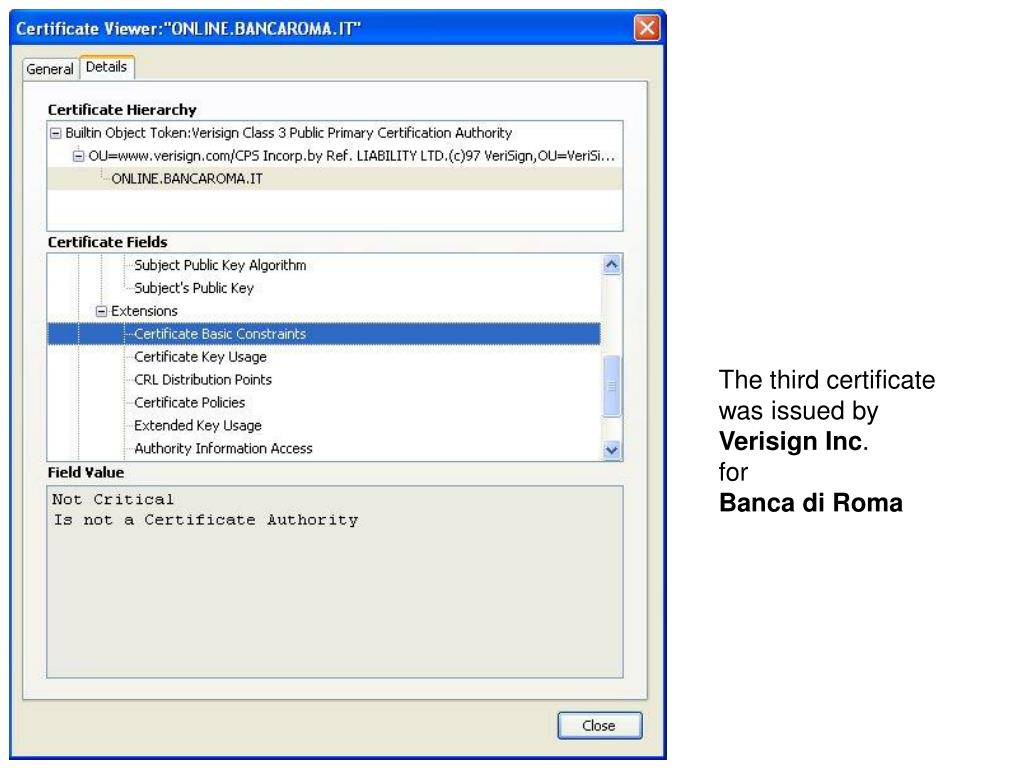1024x768 pixels.
Task: Select ONLINE.BANCAROMA.IT in the certificate hierarchy
Action: (x=187, y=179)
